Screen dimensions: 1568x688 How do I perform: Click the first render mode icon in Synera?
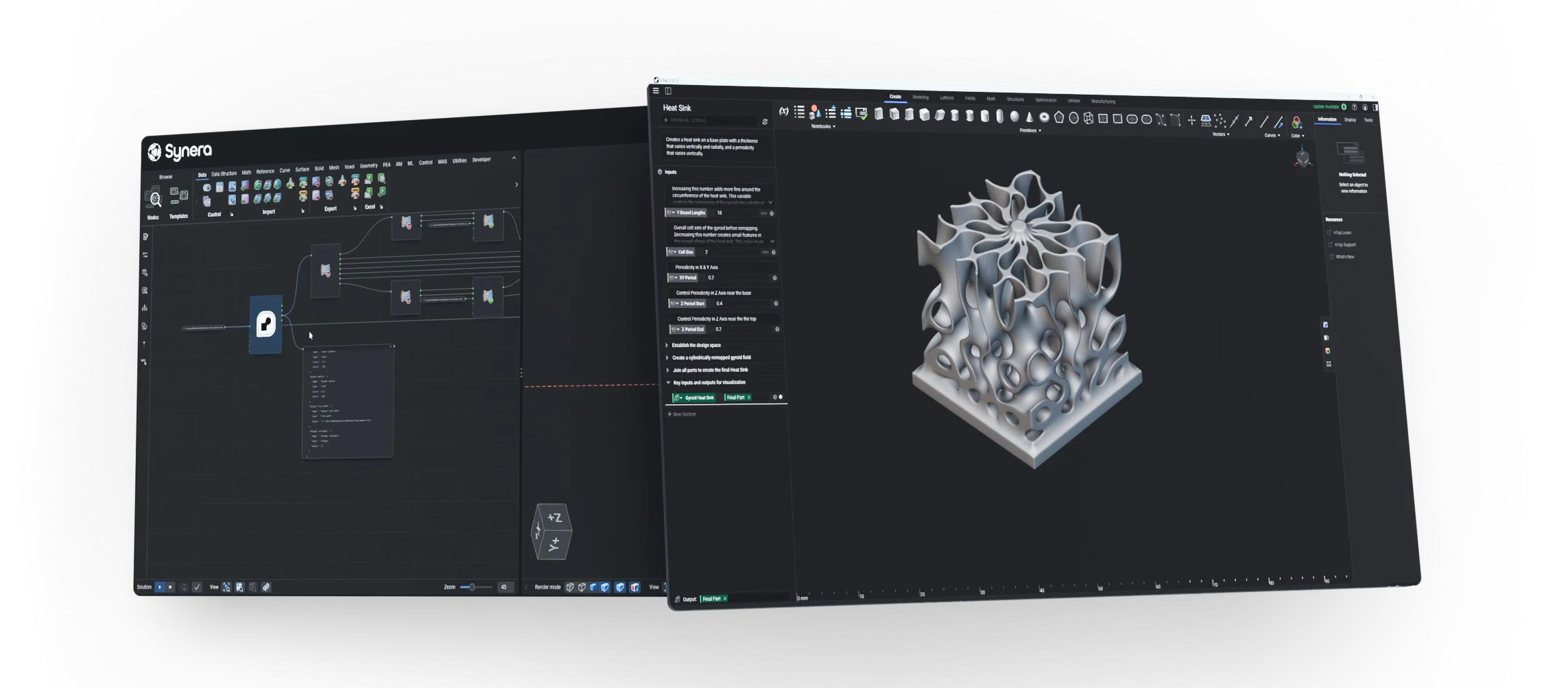pos(569,587)
